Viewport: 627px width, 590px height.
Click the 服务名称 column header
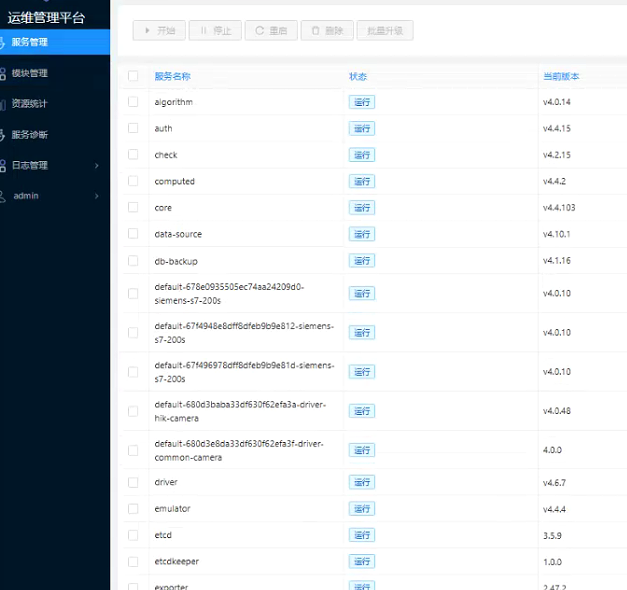(172, 76)
